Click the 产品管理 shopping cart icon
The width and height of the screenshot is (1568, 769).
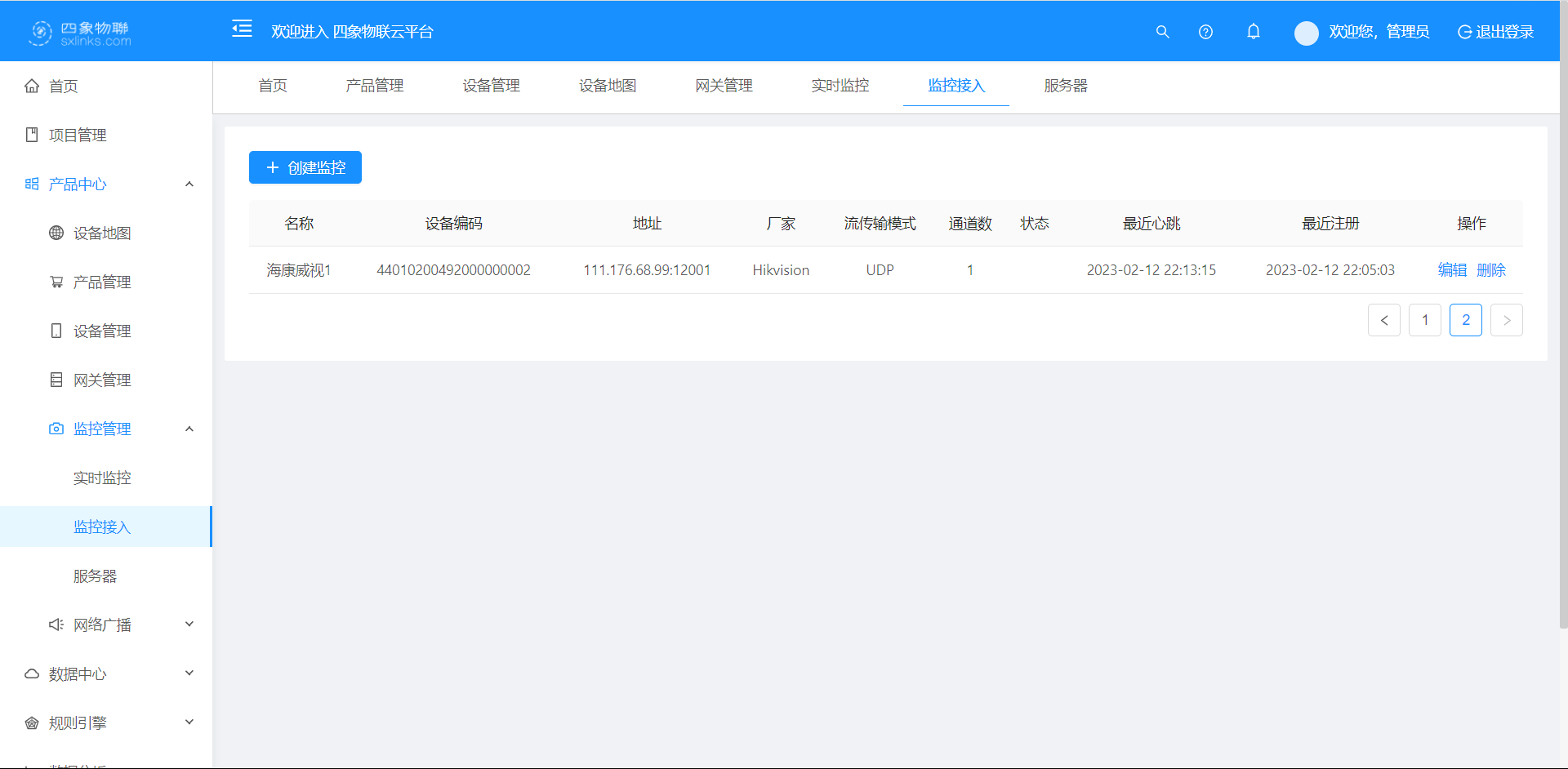pyautogui.click(x=55, y=282)
